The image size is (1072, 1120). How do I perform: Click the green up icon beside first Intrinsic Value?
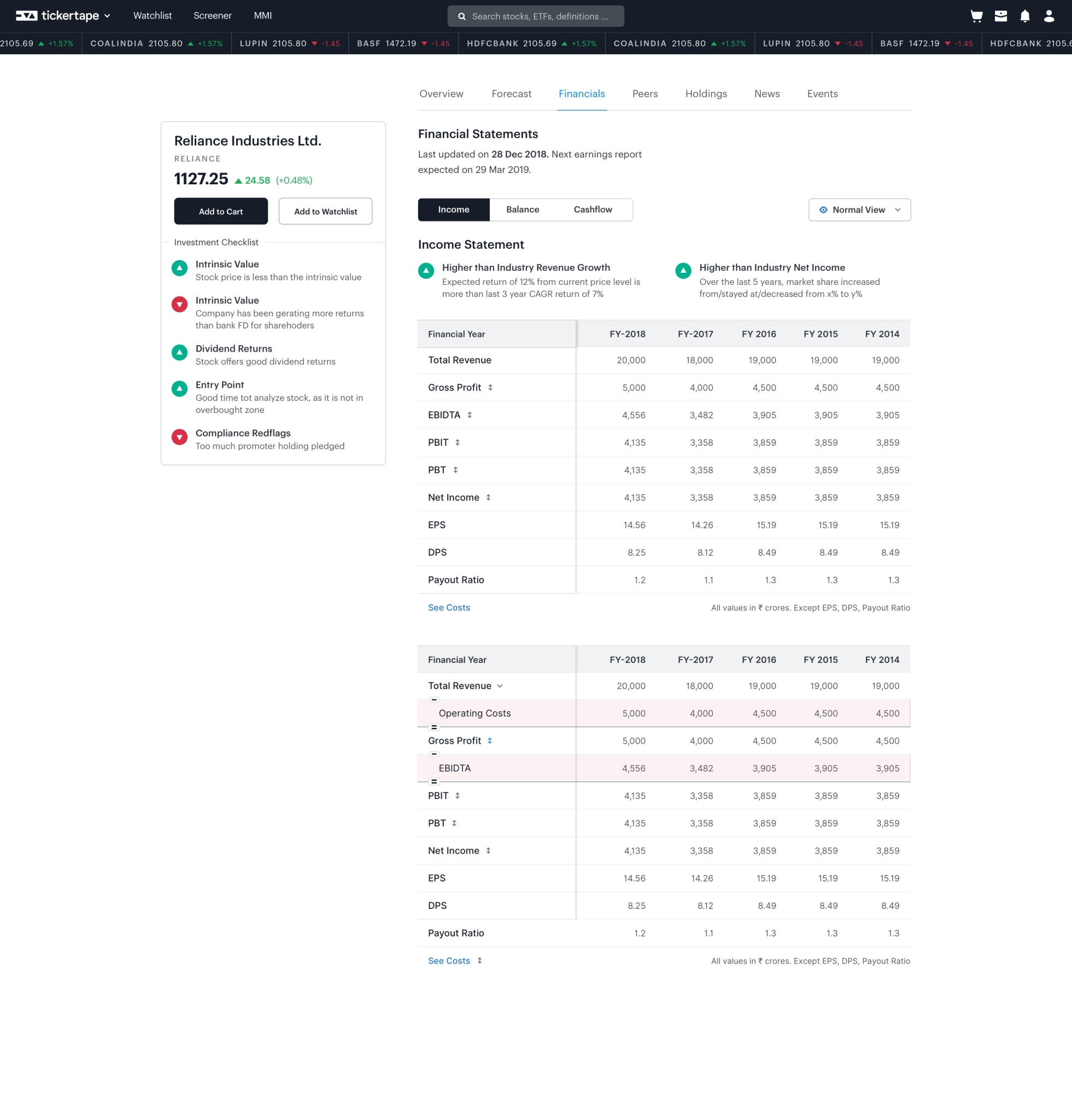pos(179,268)
